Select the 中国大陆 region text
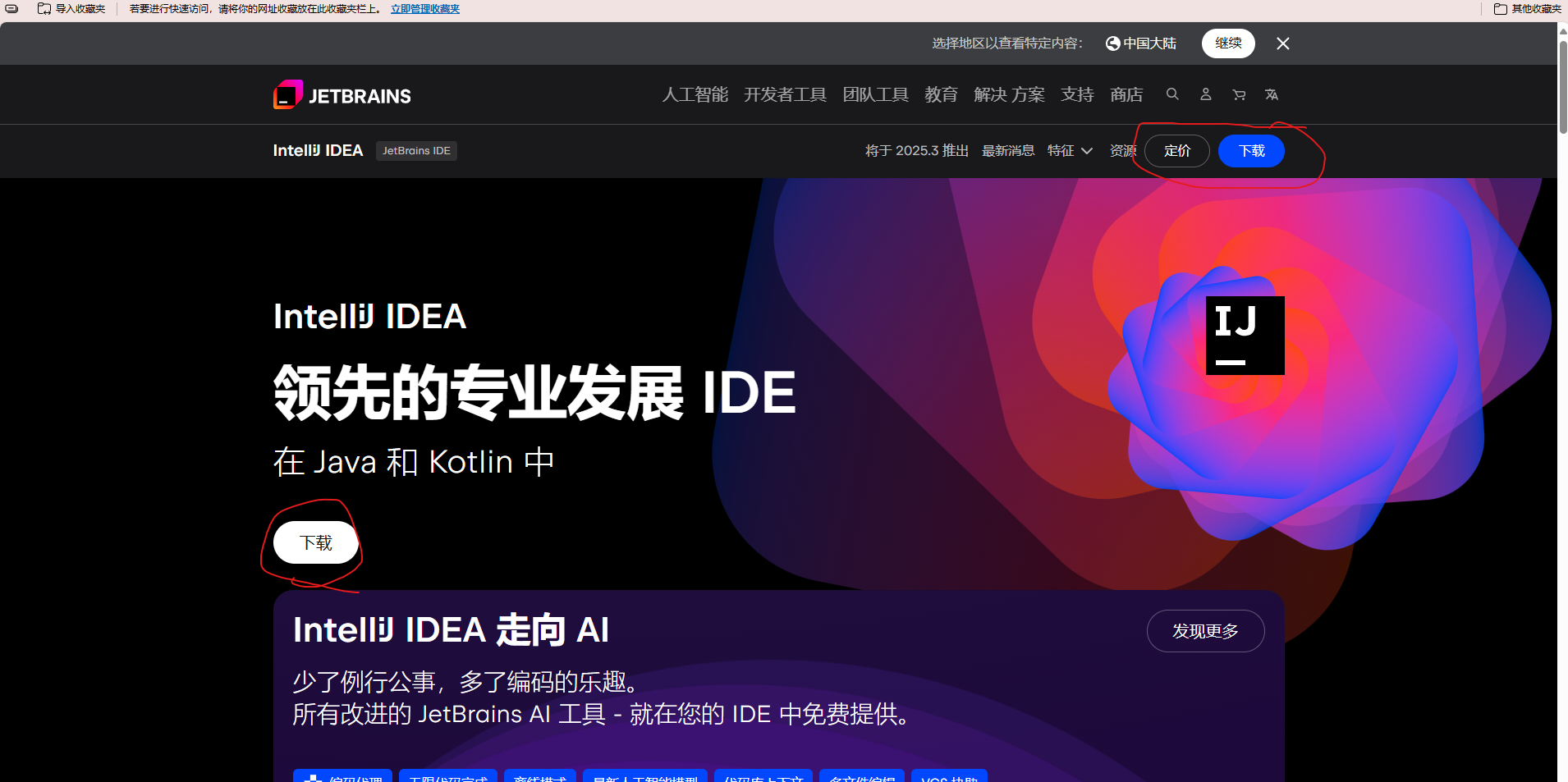This screenshot has width=1568, height=782. [1149, 43]
